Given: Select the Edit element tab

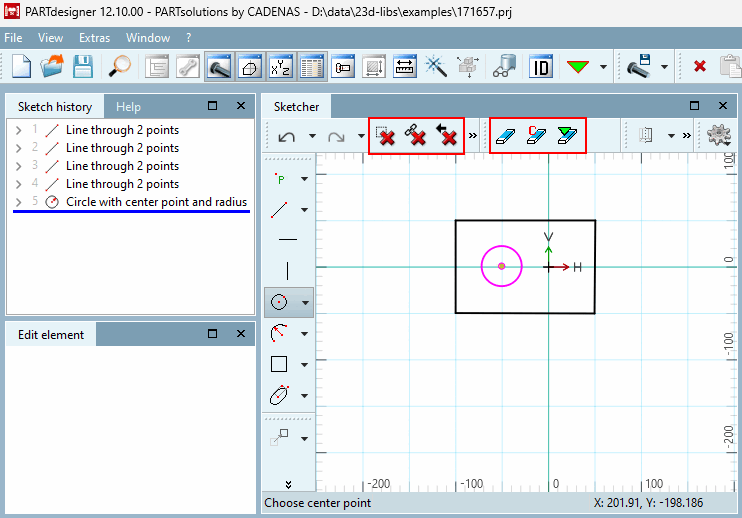Looking at the screenshot, I should coord(51,335).
